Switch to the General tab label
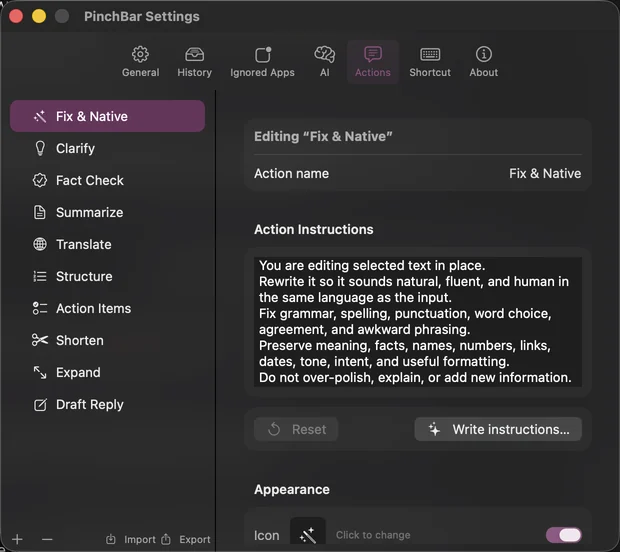620x552 pixels. tap(140, 72)
